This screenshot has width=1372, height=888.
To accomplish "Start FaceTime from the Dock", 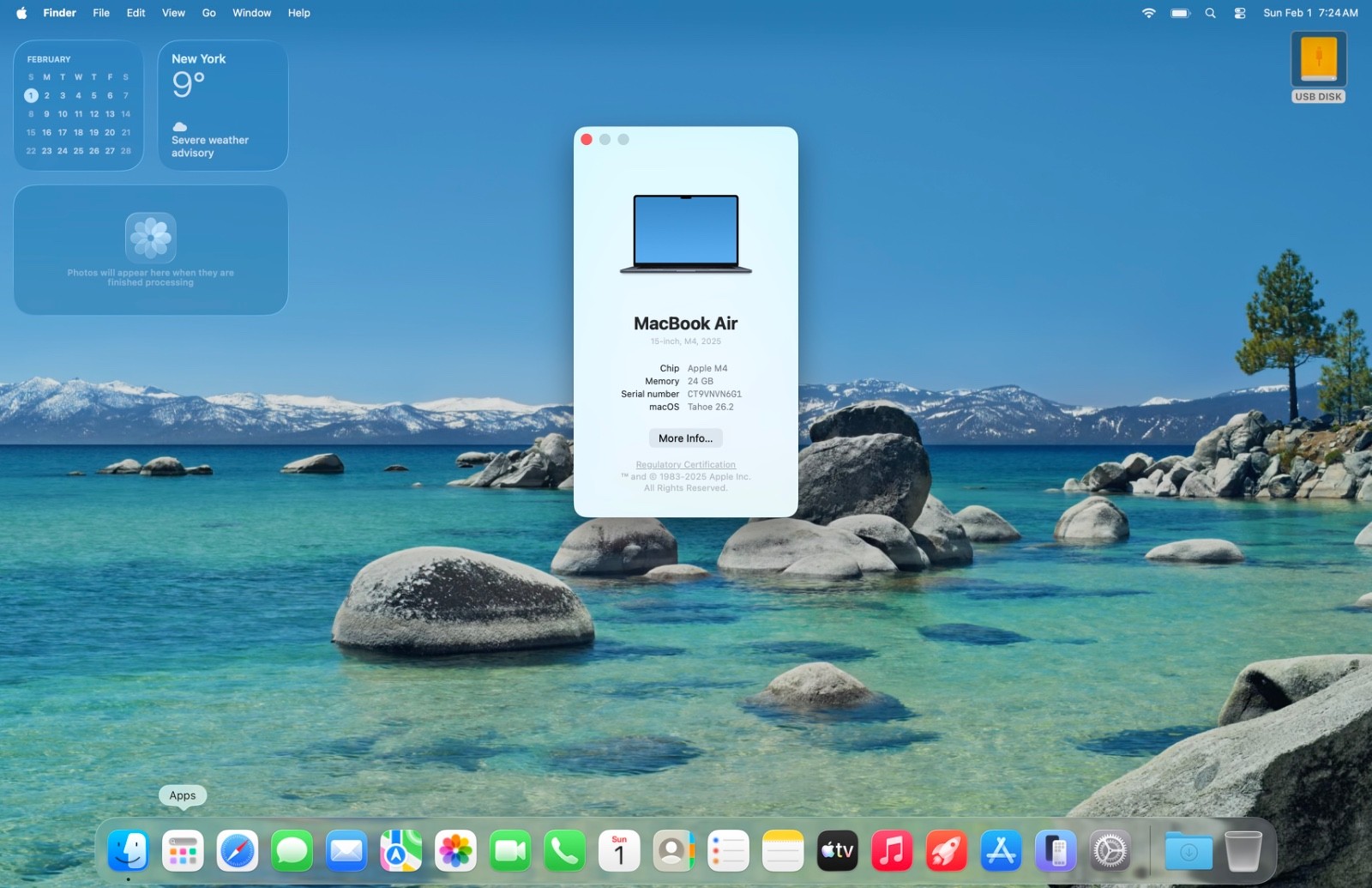I will tap(510, 851).
